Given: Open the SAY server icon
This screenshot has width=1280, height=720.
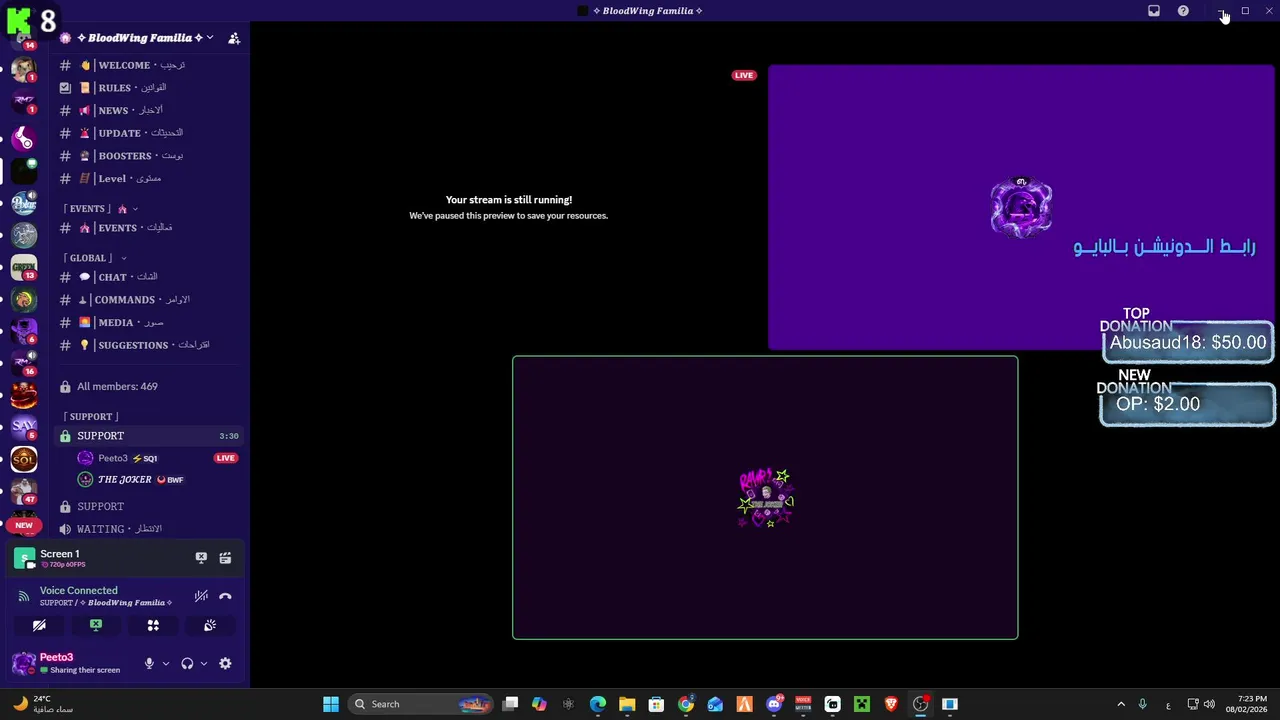Looking at the screenshot, I should [24, 427].
